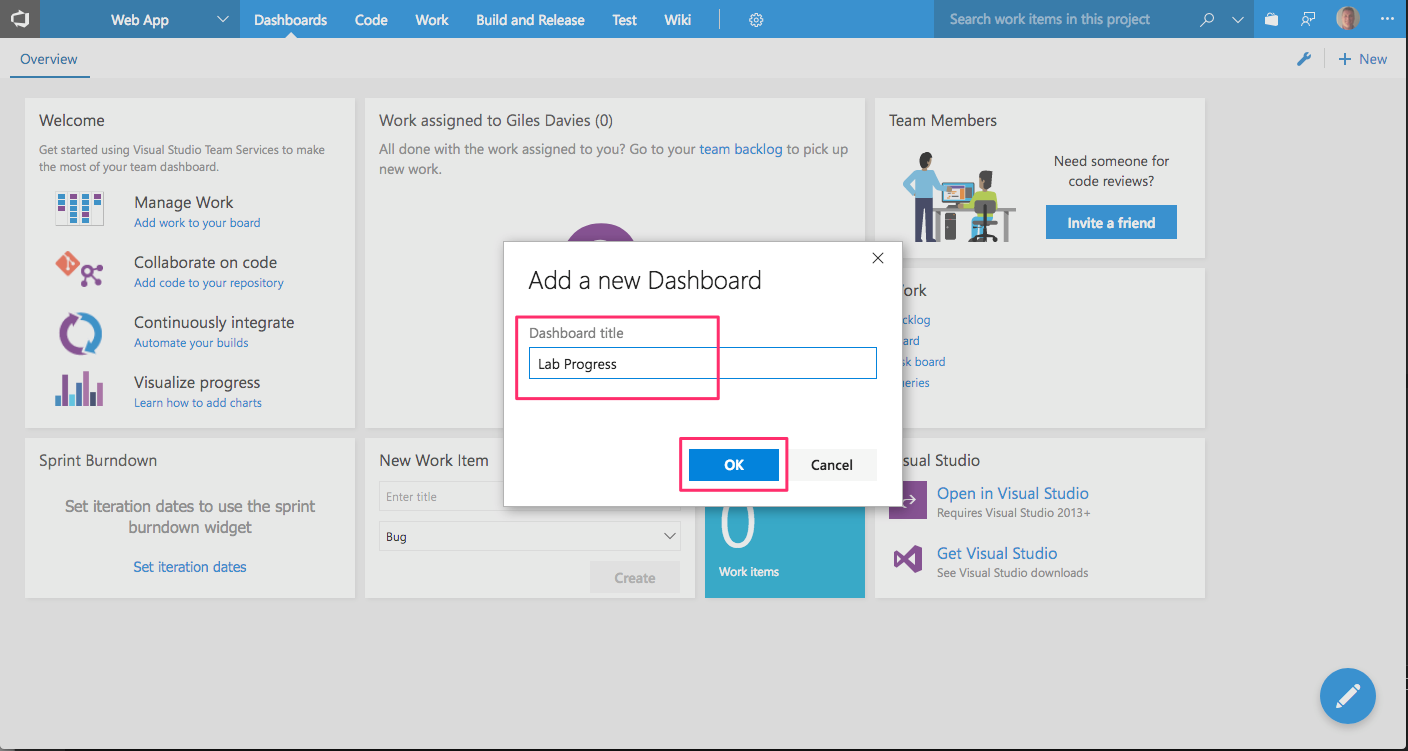Image resolution: width=1408 pixels, height=751 pixels.
Task: Open the Bug work item type dropdown
Action: pos(530,536)
